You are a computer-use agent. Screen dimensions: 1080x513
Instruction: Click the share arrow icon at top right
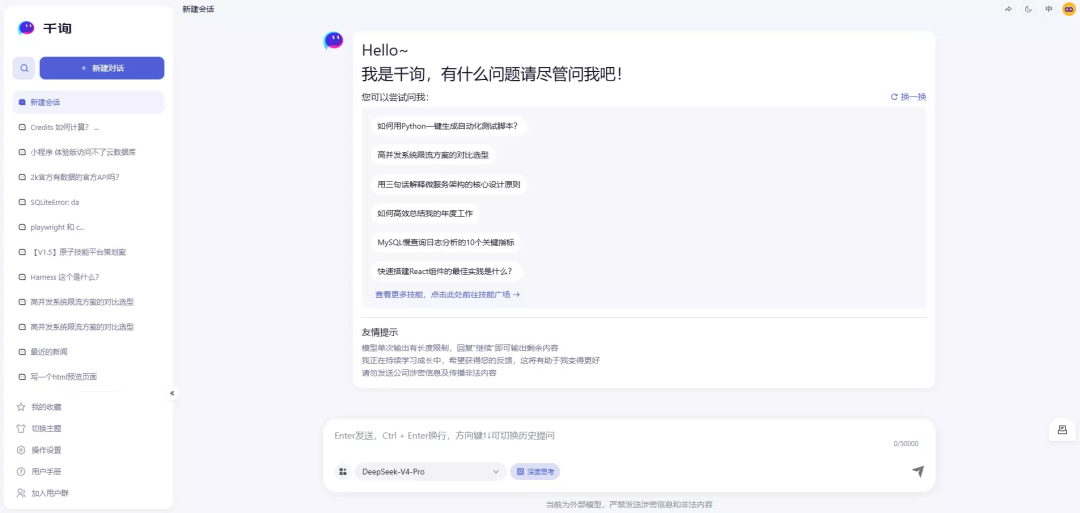(1008, 9)
